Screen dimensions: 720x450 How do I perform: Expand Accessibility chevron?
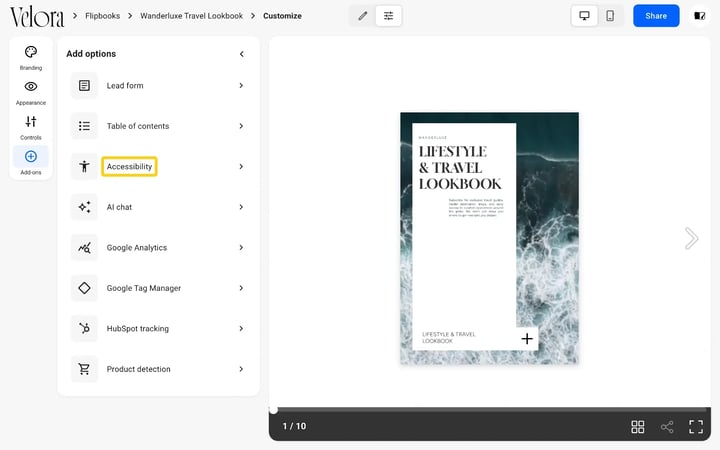click(241, 166)
